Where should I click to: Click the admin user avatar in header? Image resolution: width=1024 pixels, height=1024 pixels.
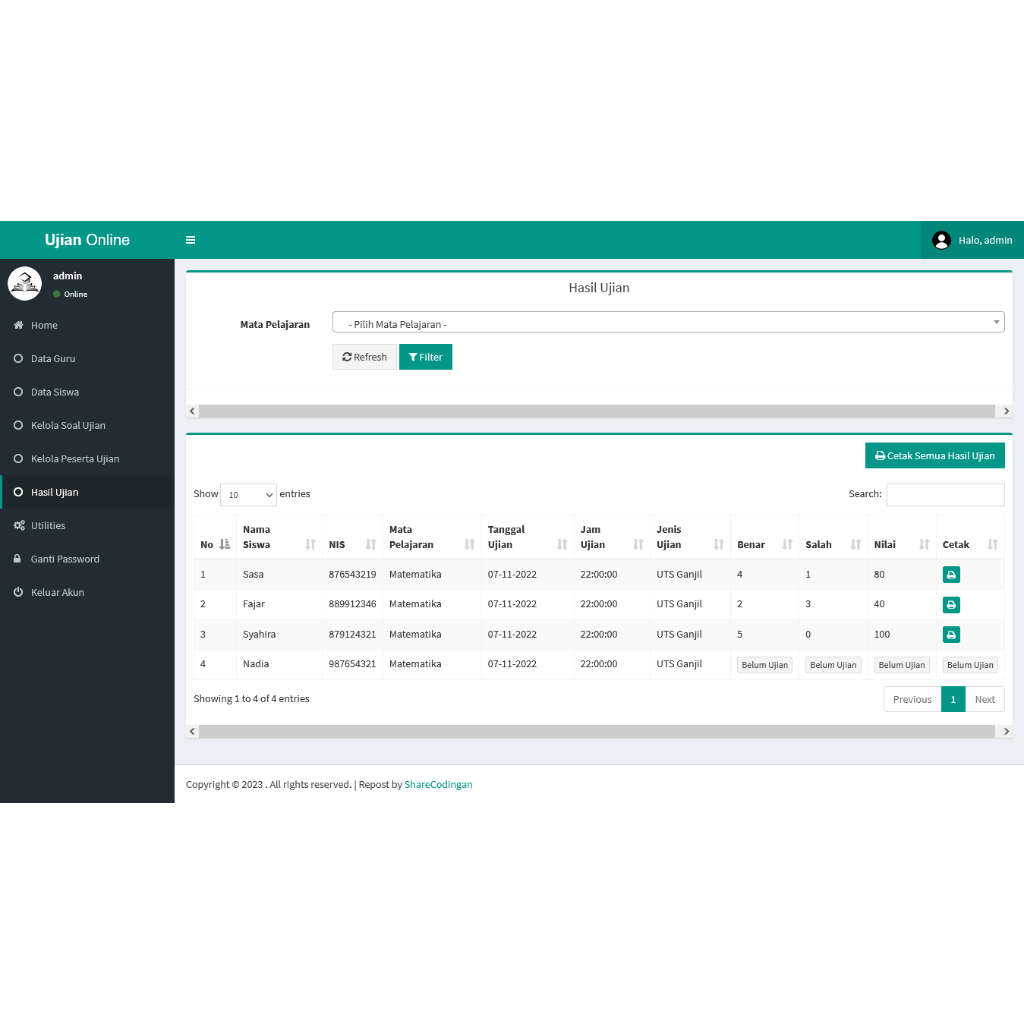(x=941, y=240)
